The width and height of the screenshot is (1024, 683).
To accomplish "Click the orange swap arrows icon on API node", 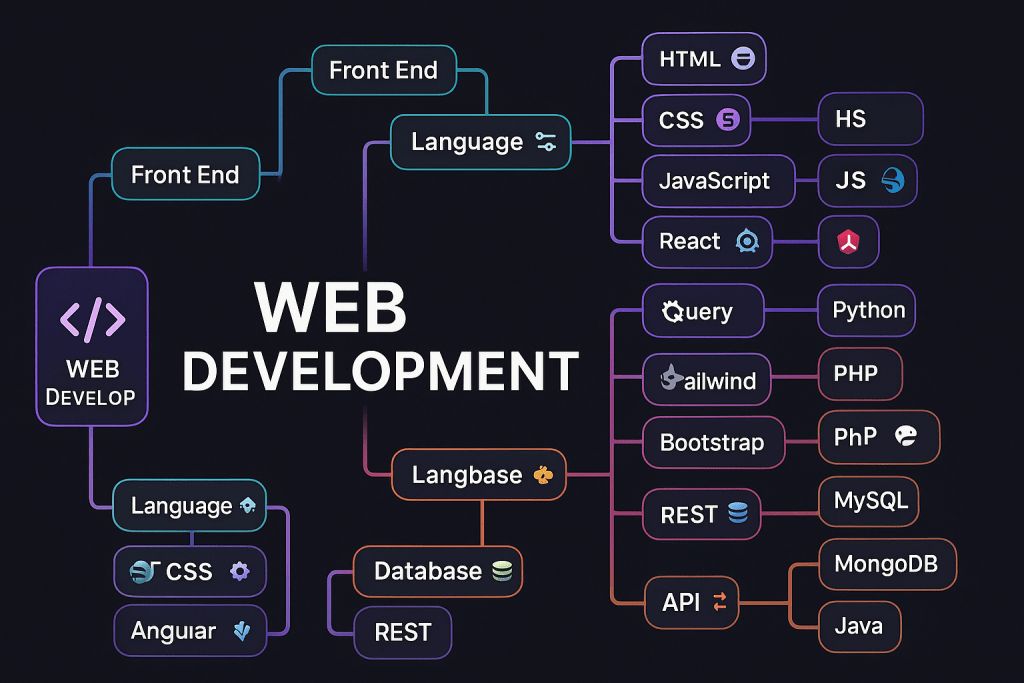I will tap(721, 602).
